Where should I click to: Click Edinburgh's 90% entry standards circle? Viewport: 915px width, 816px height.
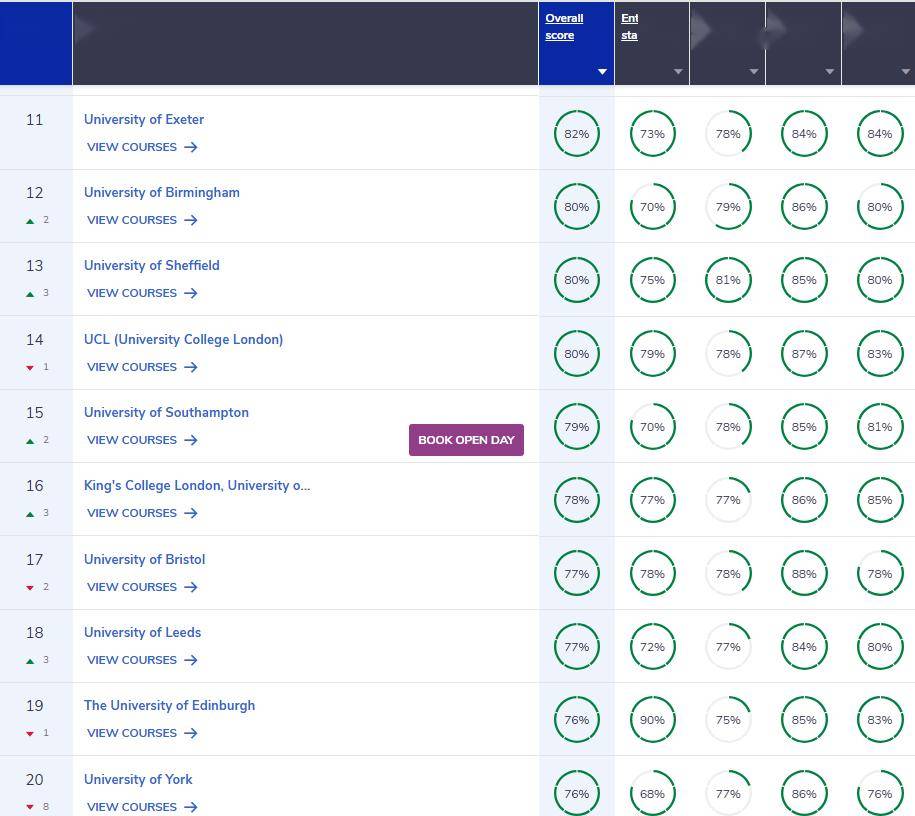coord(652,720)
